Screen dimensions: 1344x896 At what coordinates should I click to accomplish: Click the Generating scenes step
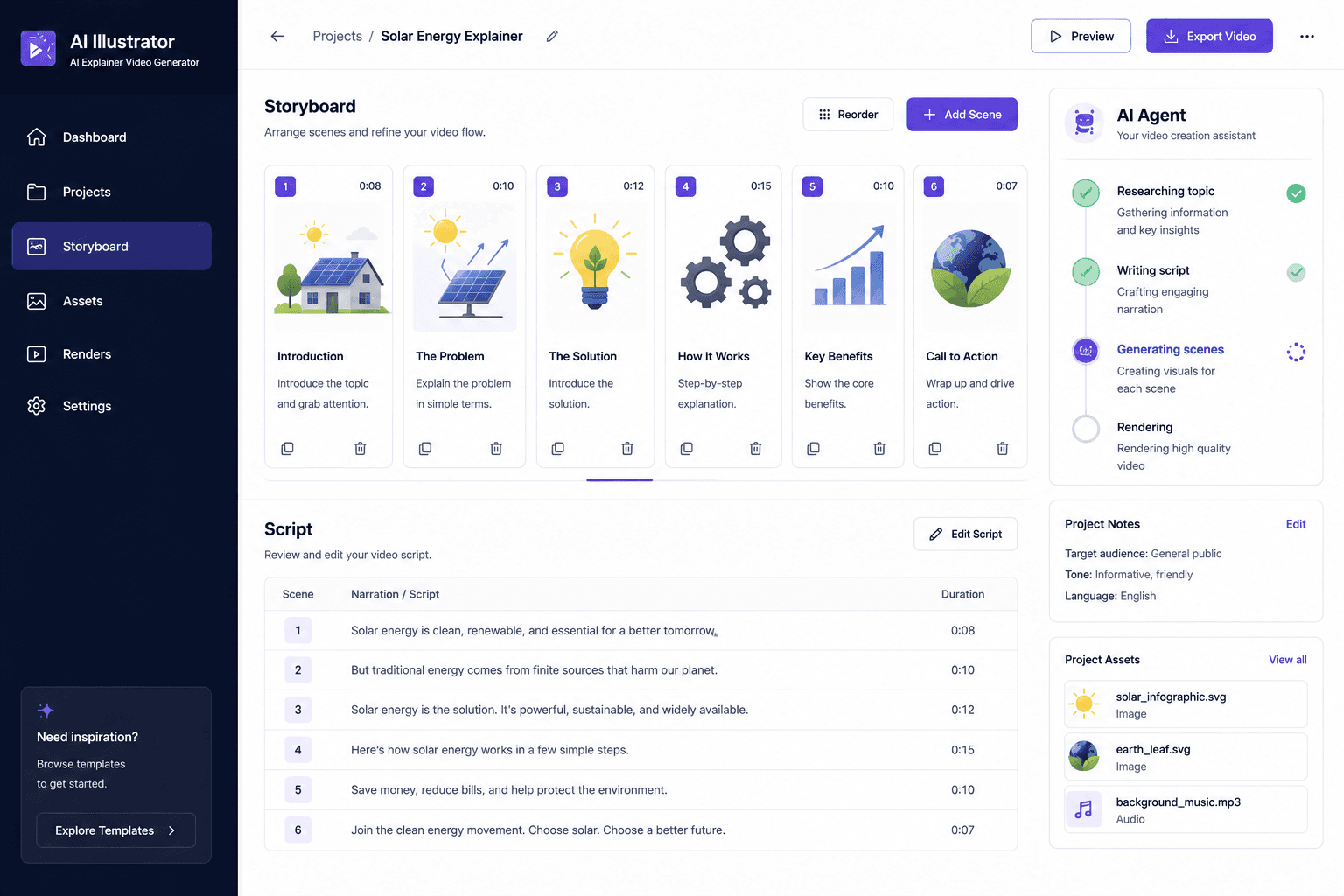tap(1189, 368)
